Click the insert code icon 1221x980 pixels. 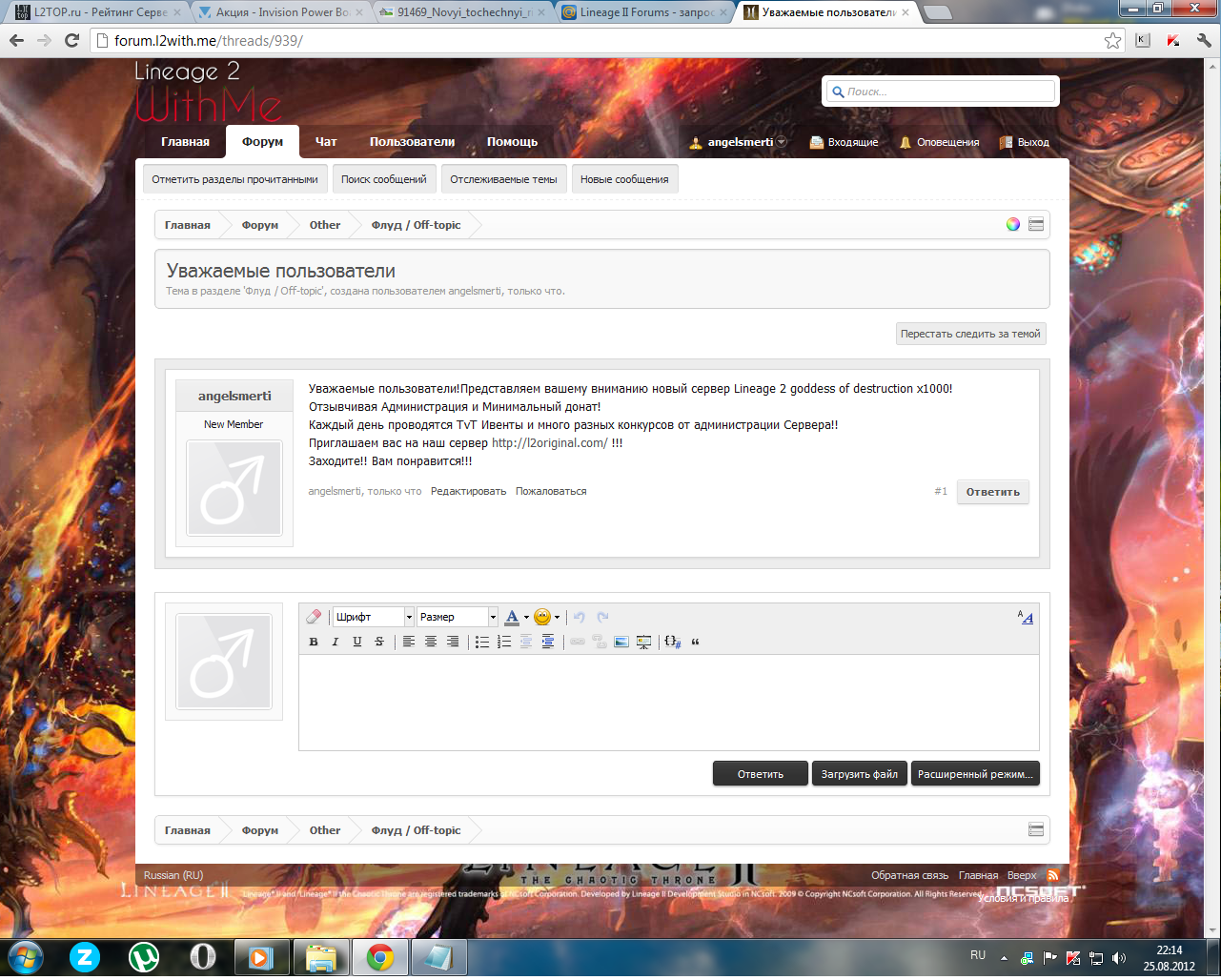pos(673,642)
